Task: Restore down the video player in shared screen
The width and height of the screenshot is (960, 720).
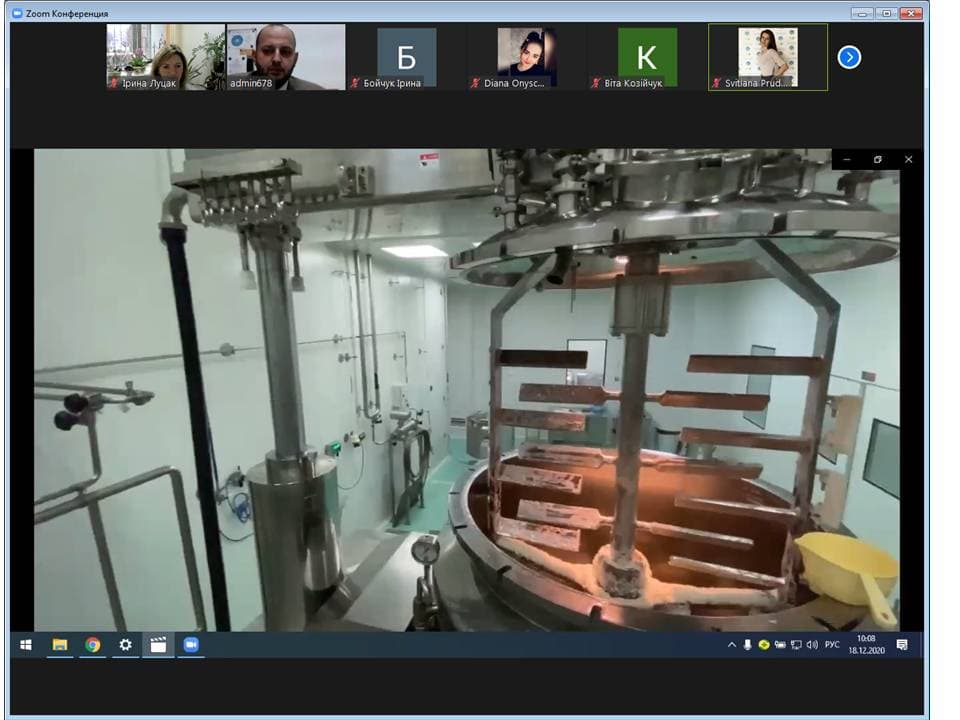Action: [x=877, y=159]
